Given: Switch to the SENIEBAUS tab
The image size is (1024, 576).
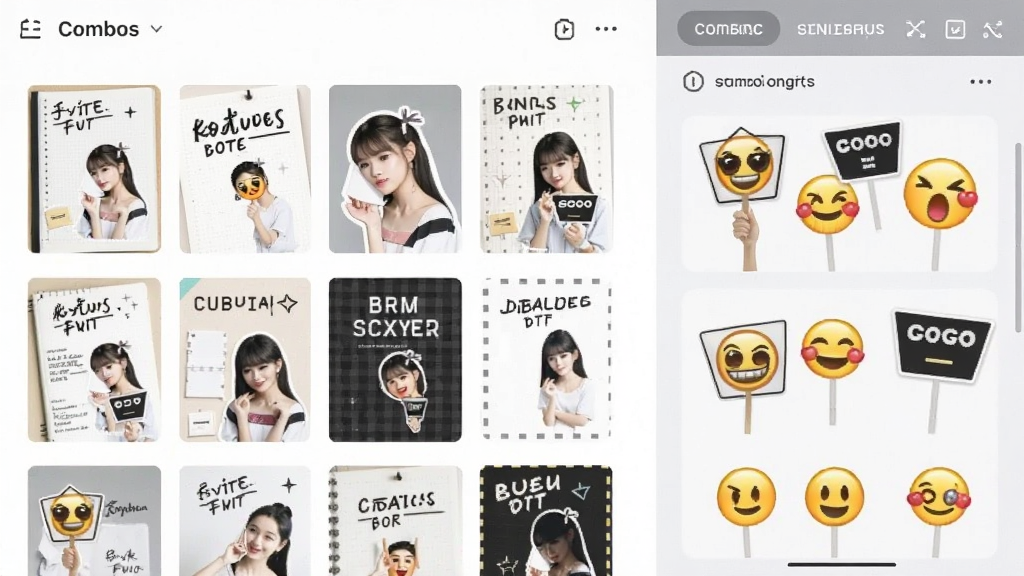Looking at the screenshot, I should (x=840, y=29).
